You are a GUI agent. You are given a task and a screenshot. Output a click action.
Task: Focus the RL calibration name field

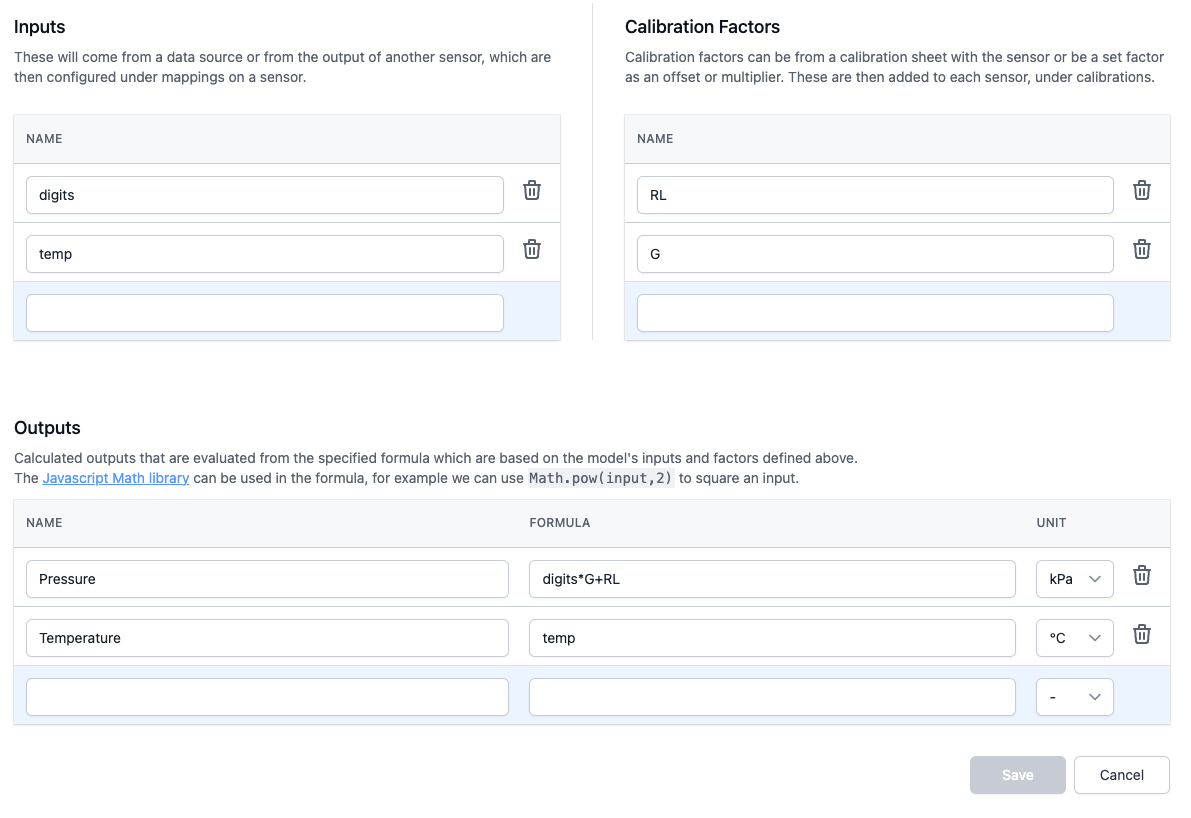click(x=875, y=195)
